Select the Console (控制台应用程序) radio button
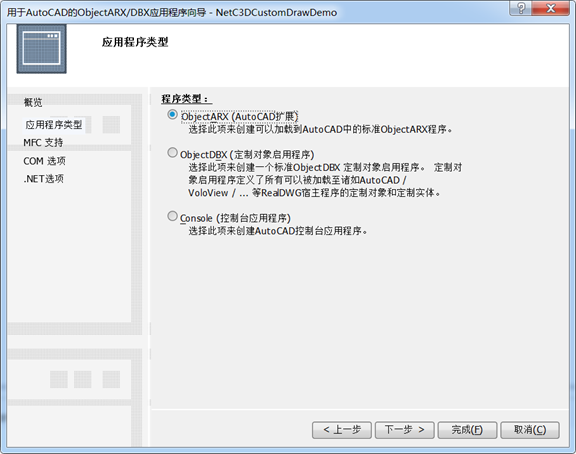 pos(172,216)
